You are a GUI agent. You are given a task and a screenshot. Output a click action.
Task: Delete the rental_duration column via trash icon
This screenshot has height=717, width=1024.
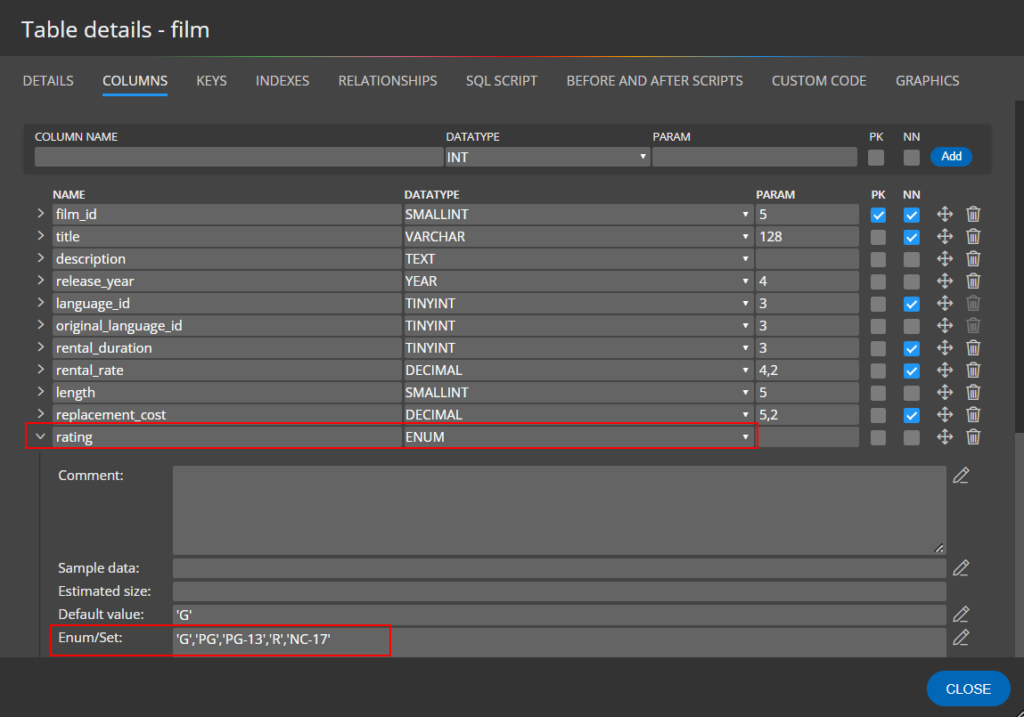pos(973,347)
